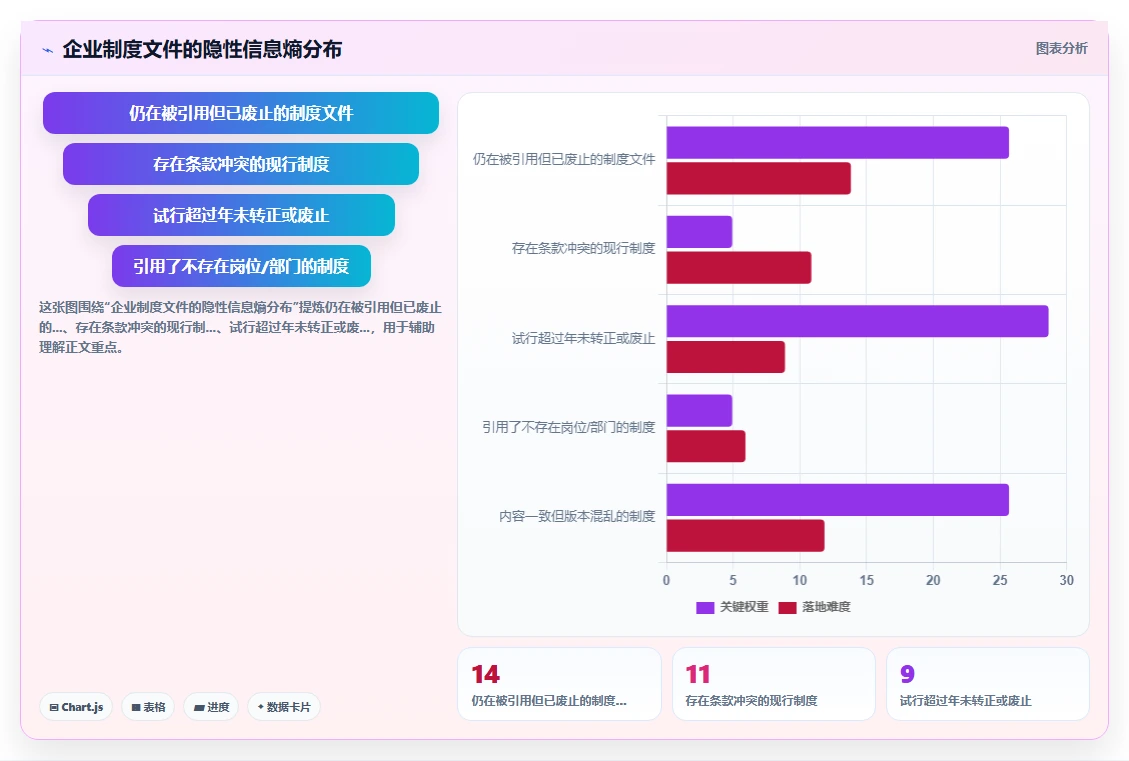
Task: Click red bar for 内容一致但版本混乱的制度
Action: [745, 536]
